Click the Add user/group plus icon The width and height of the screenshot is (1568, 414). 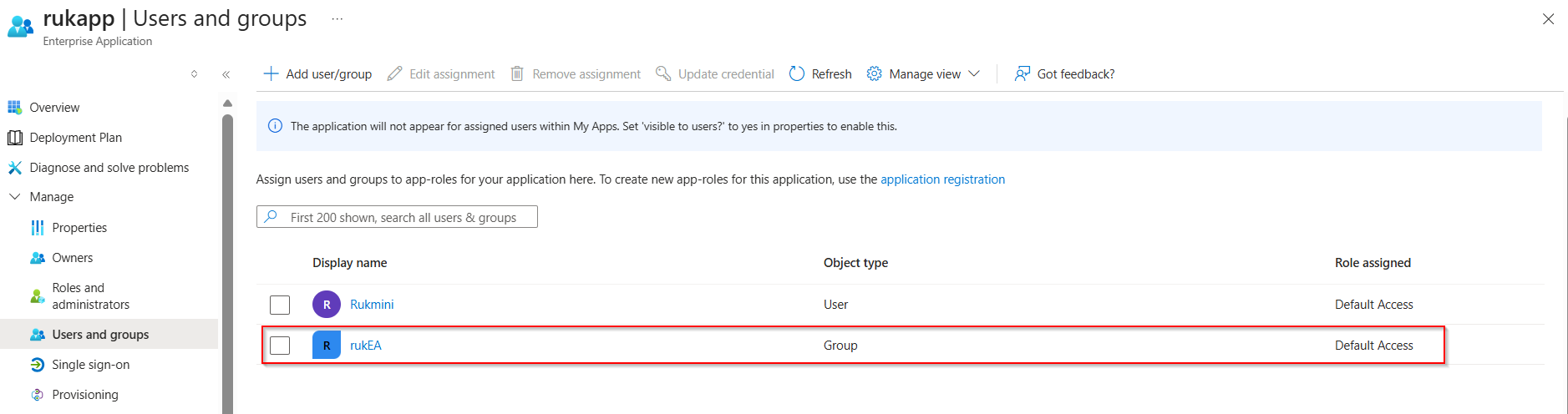click(x=271, y=73)
